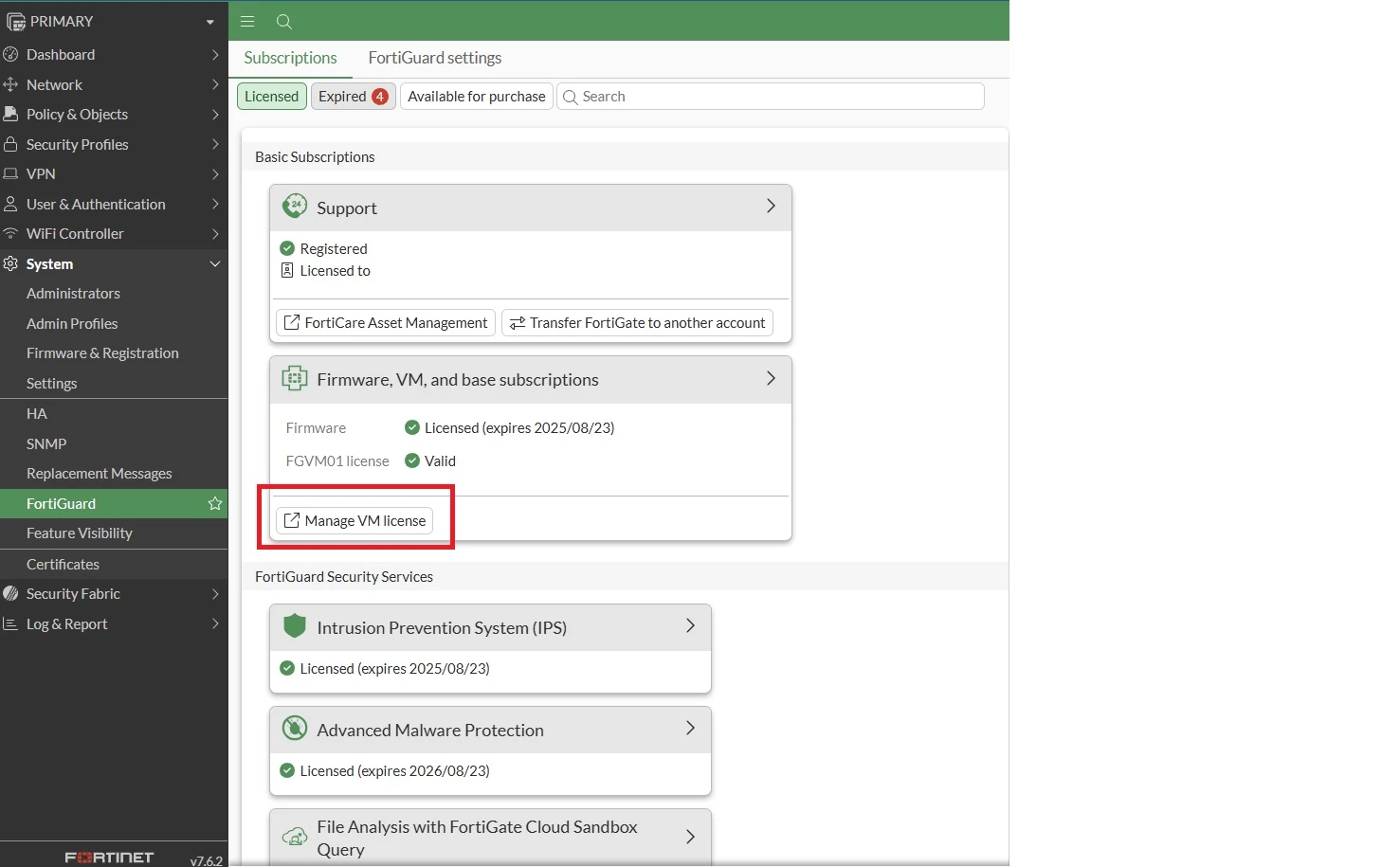This screenshot has width=1400, height=867.
Task: Click 'FortiGuard Security Services' section header
Action: pos(344,576)
